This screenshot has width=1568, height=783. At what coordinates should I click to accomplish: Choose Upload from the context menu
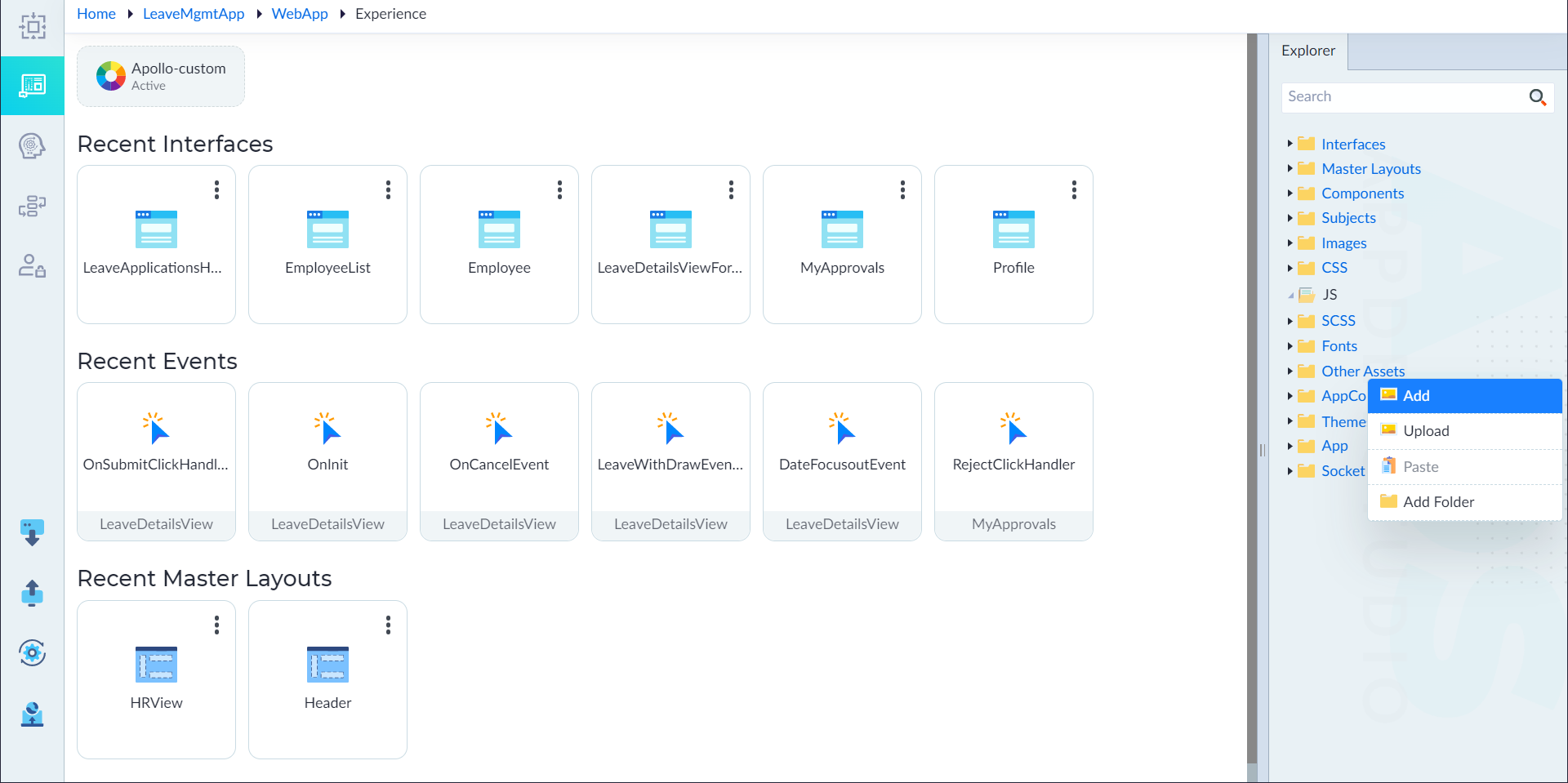(1464, 431)
